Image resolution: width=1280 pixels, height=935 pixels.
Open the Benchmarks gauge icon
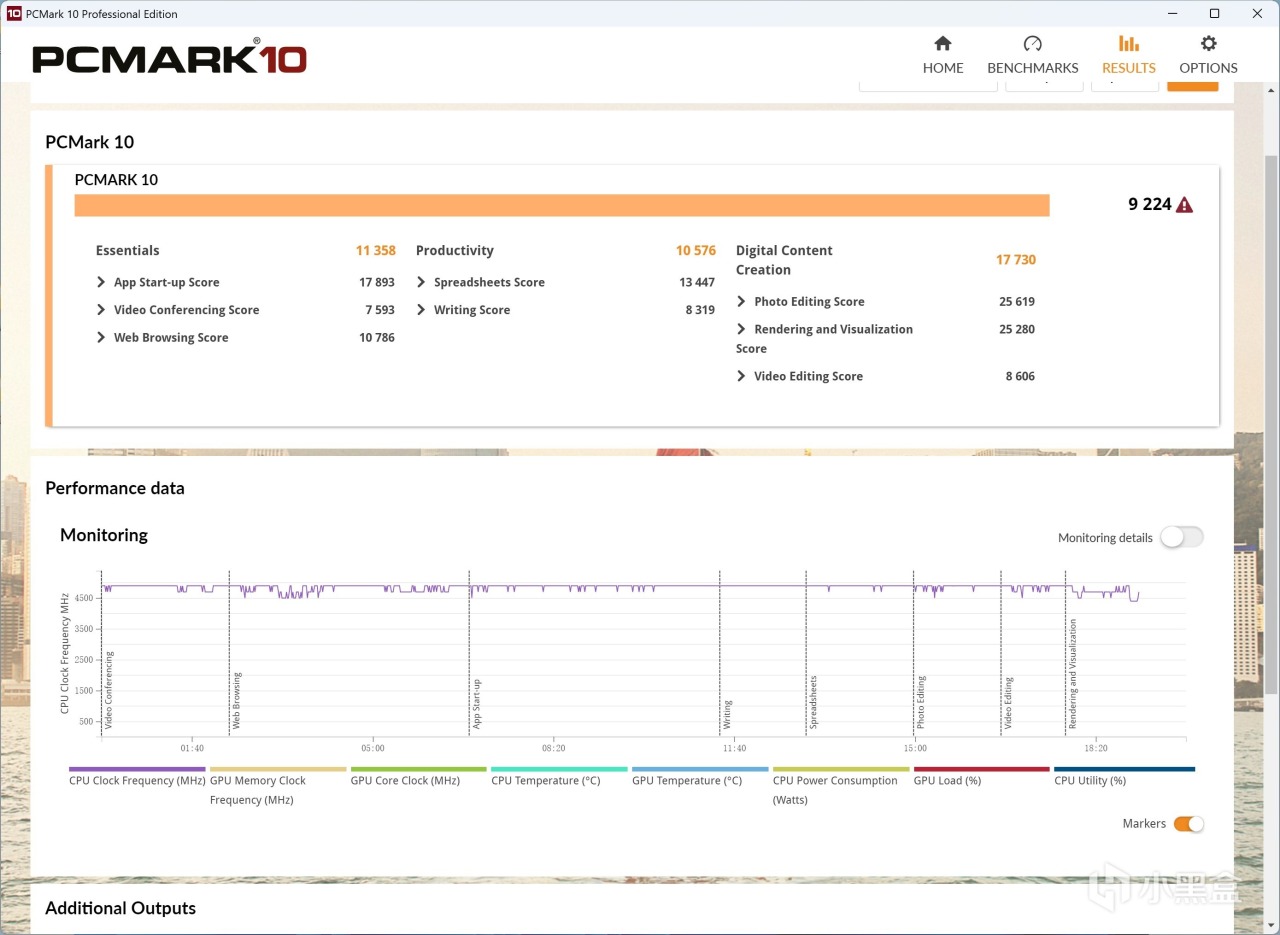pos(1033,43)
